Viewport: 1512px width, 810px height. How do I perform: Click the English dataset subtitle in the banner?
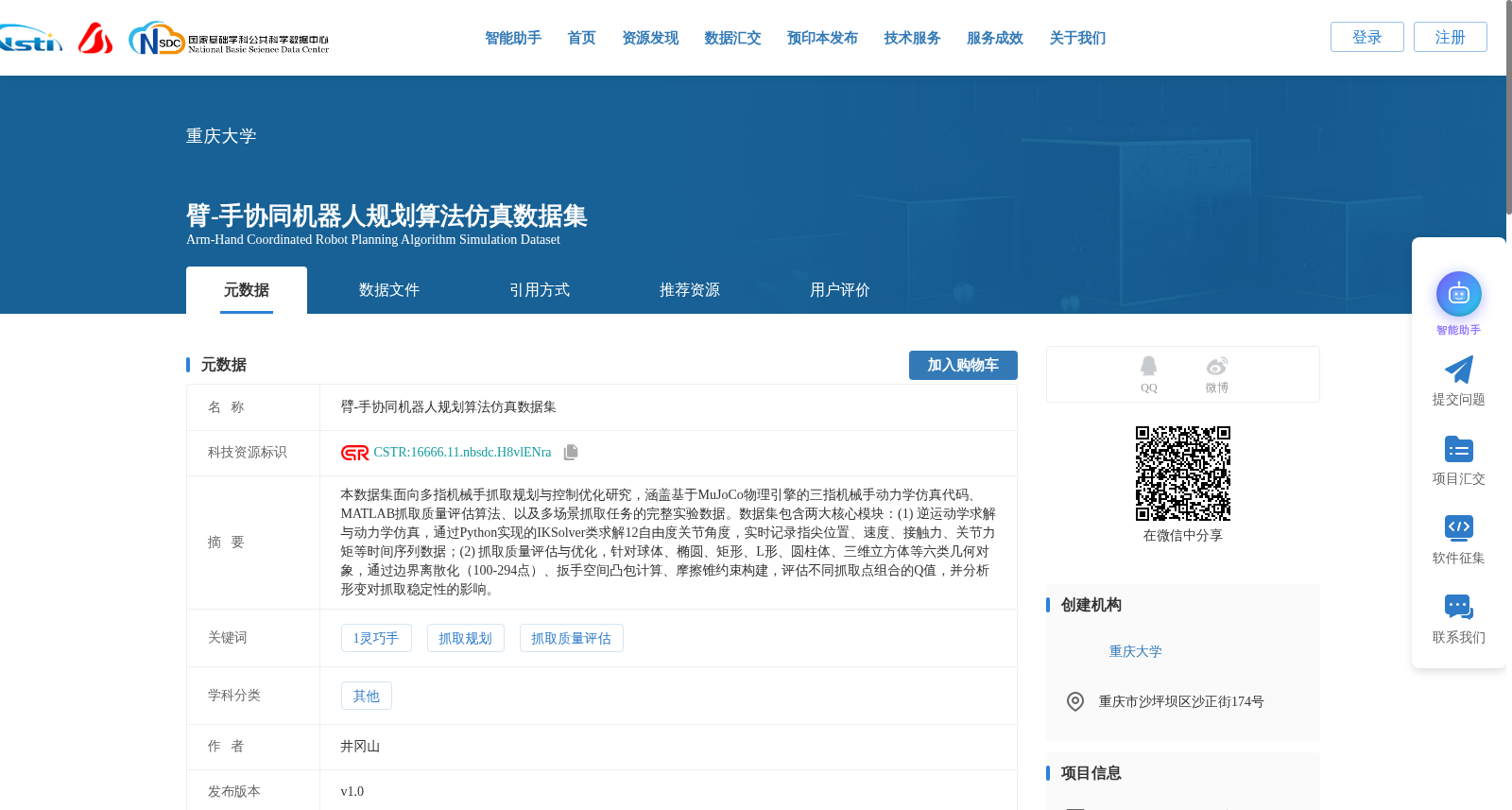tap(373, 239)
